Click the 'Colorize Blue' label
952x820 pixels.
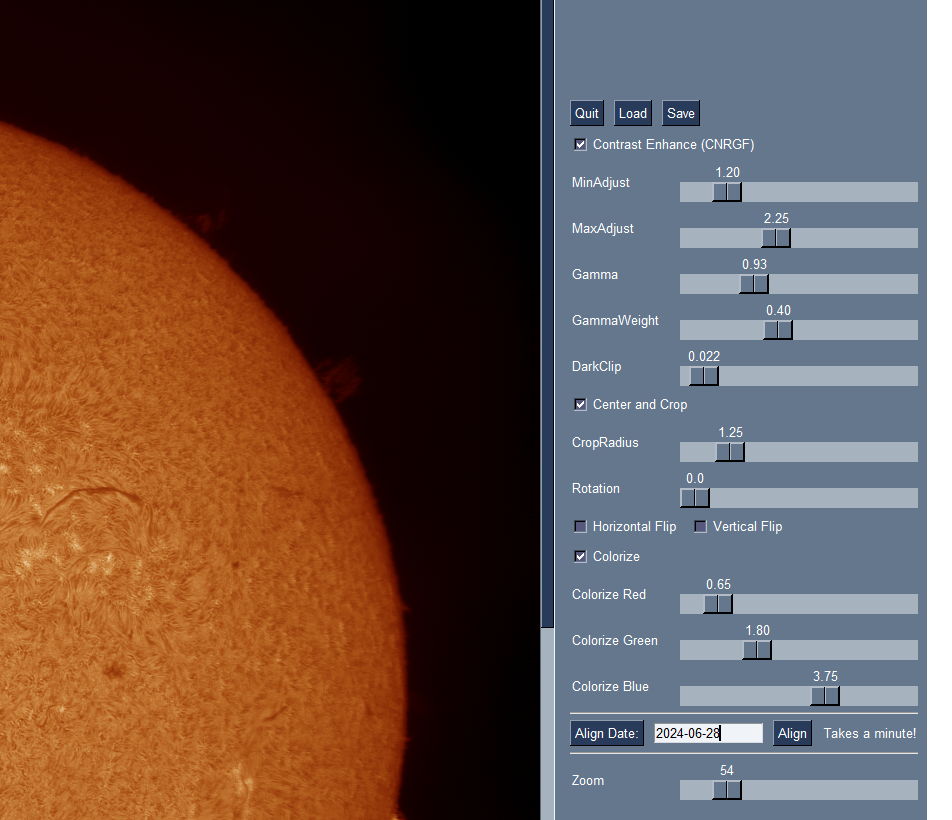coord(610,686)
